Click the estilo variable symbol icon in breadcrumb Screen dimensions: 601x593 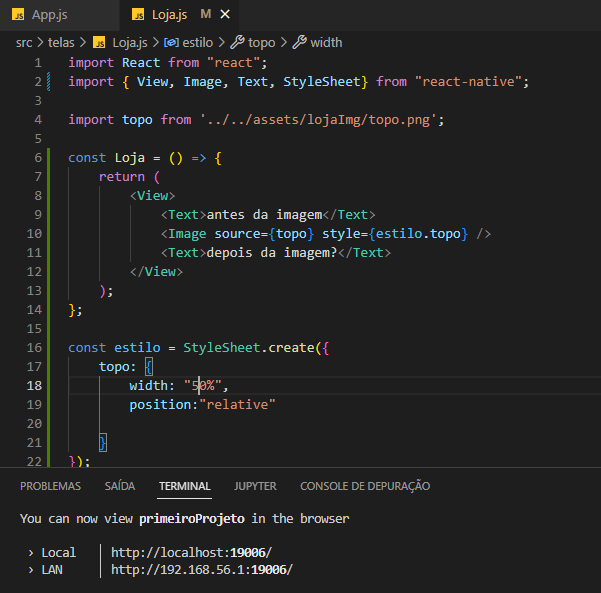[171, 43]
